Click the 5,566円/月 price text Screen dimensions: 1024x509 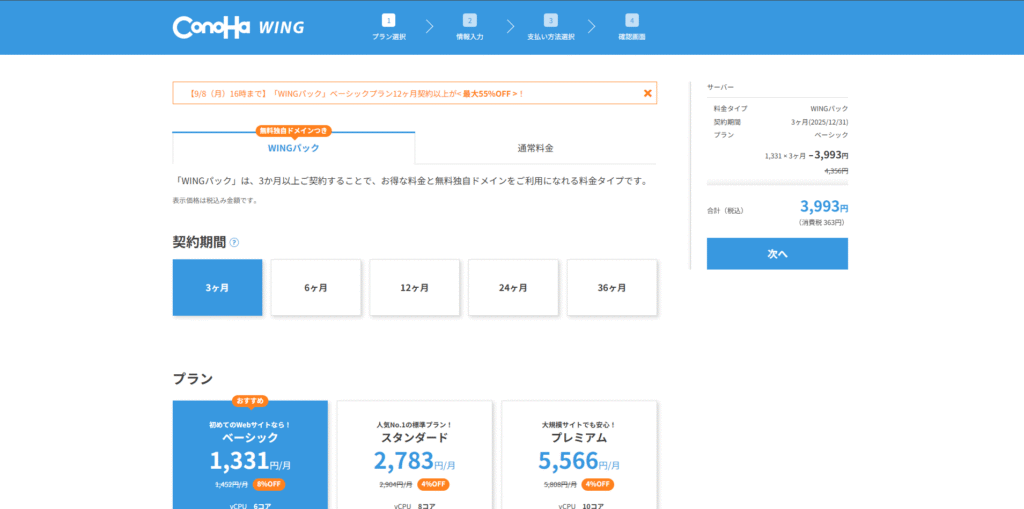[579, 461]
